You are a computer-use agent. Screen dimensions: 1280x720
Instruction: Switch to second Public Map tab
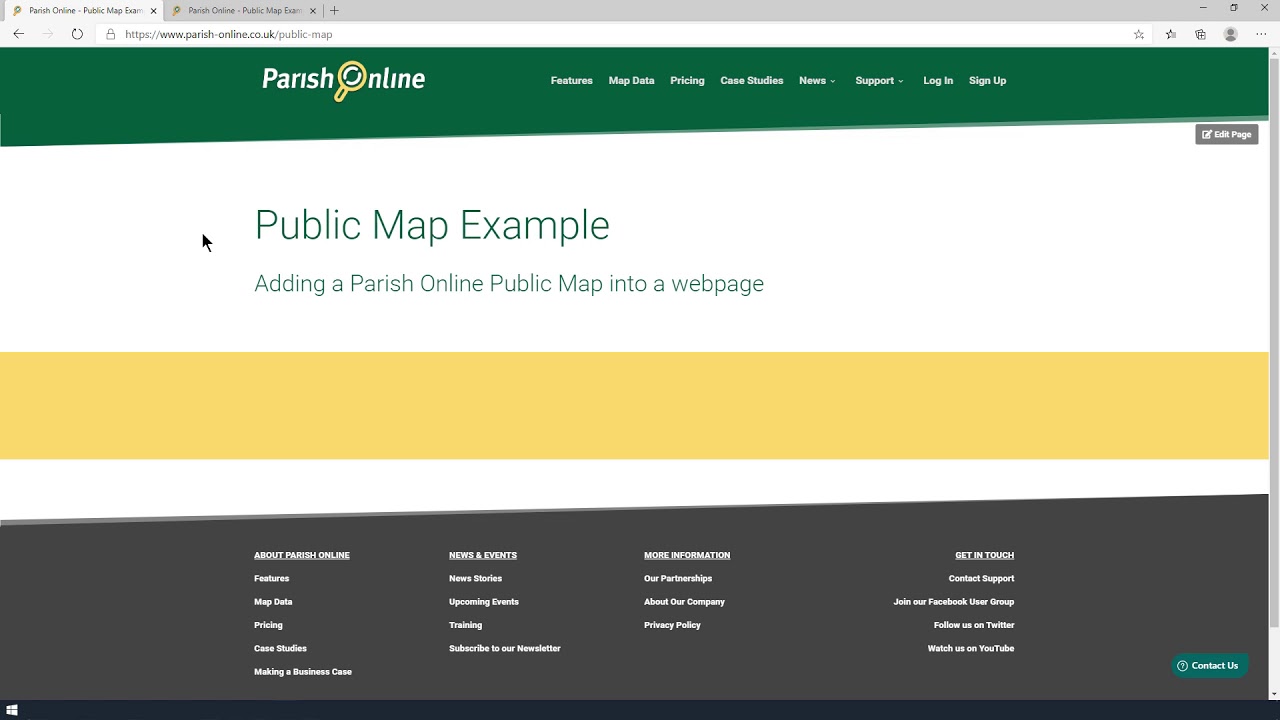(243, 11)
